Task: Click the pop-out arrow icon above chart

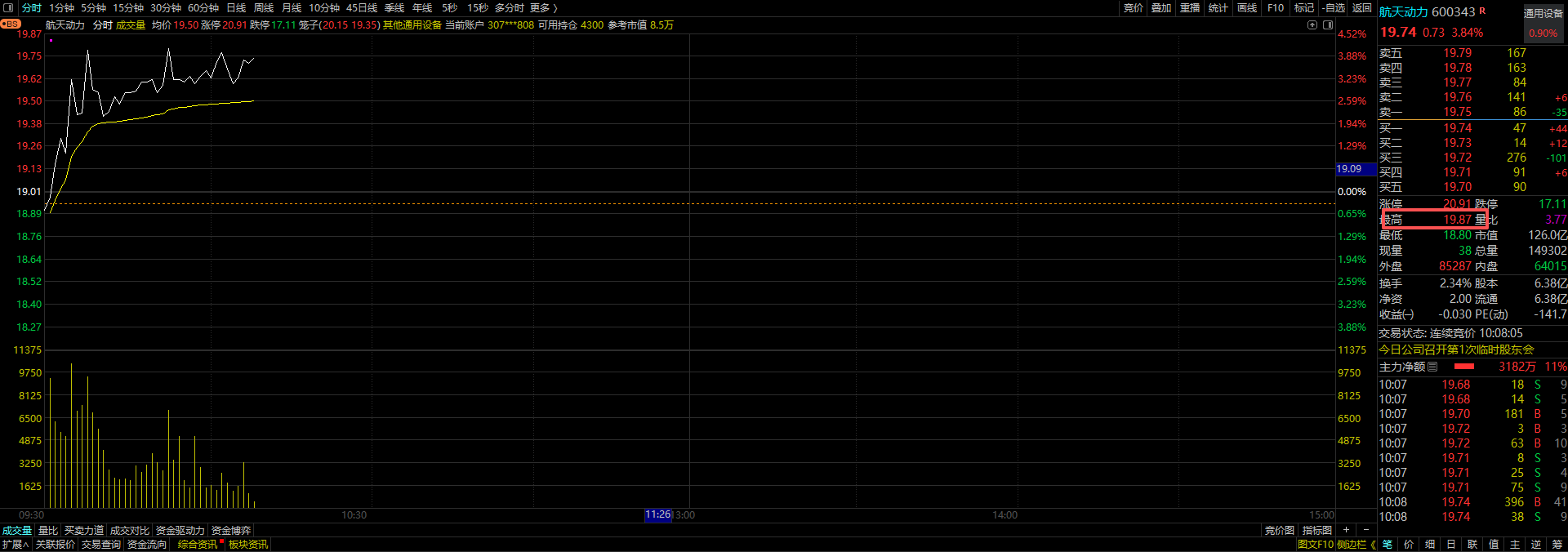Action: point(1312,25)
